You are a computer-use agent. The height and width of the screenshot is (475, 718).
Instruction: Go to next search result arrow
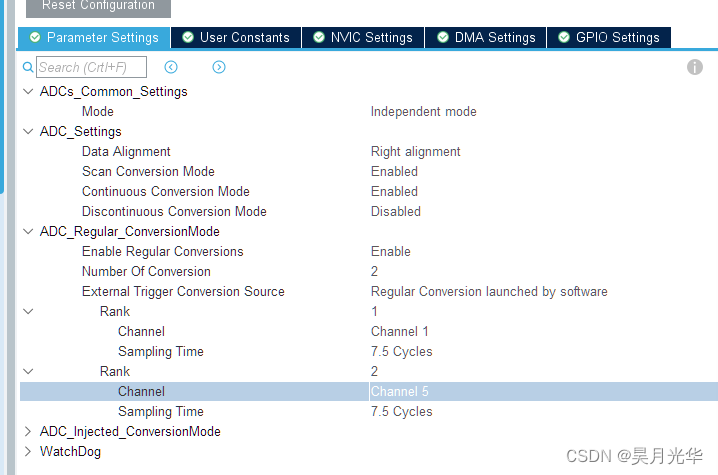tap(219, 67)
